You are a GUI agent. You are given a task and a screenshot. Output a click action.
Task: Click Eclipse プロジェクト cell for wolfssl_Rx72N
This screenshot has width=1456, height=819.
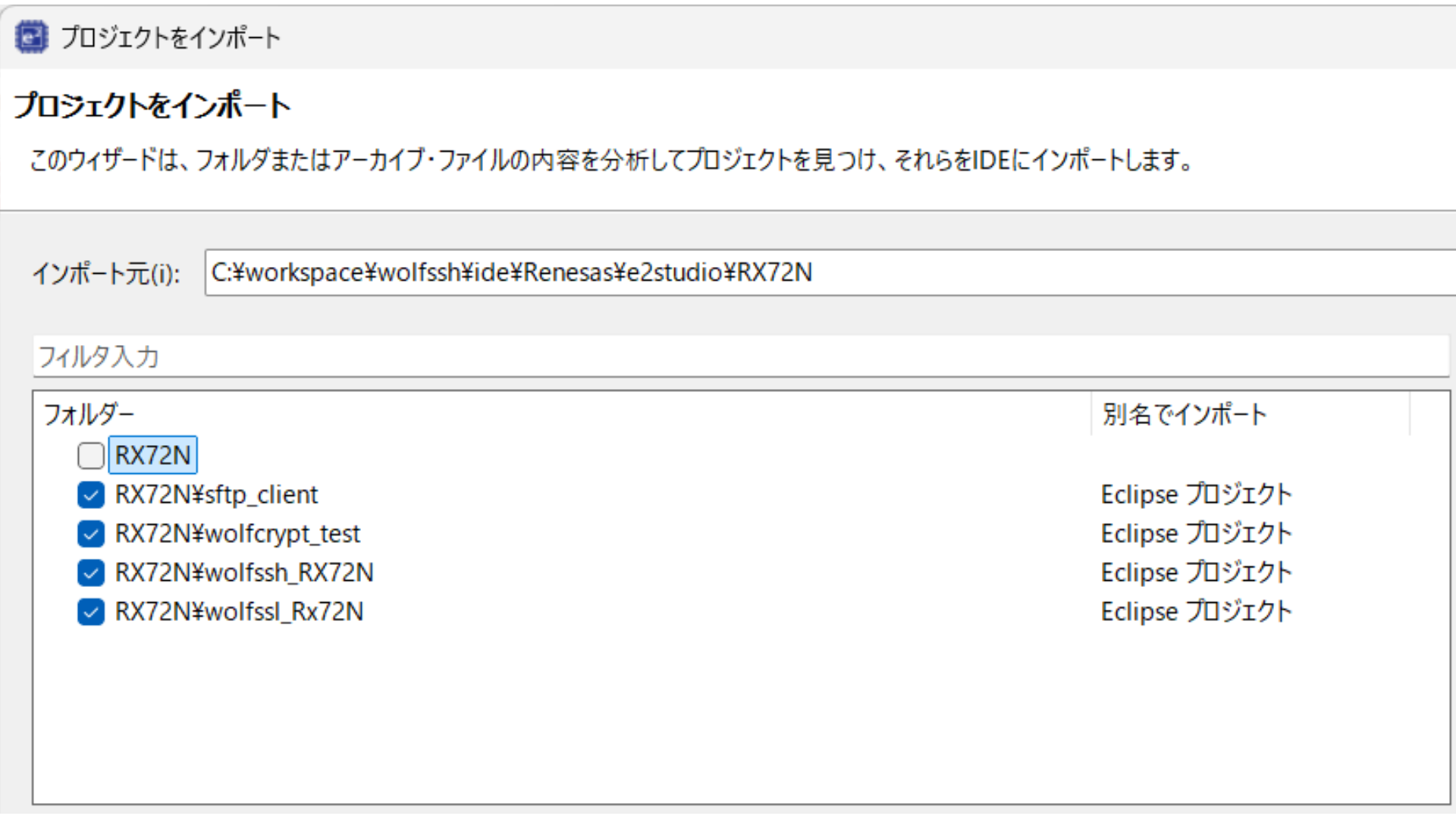click(x=1196, y=611)
